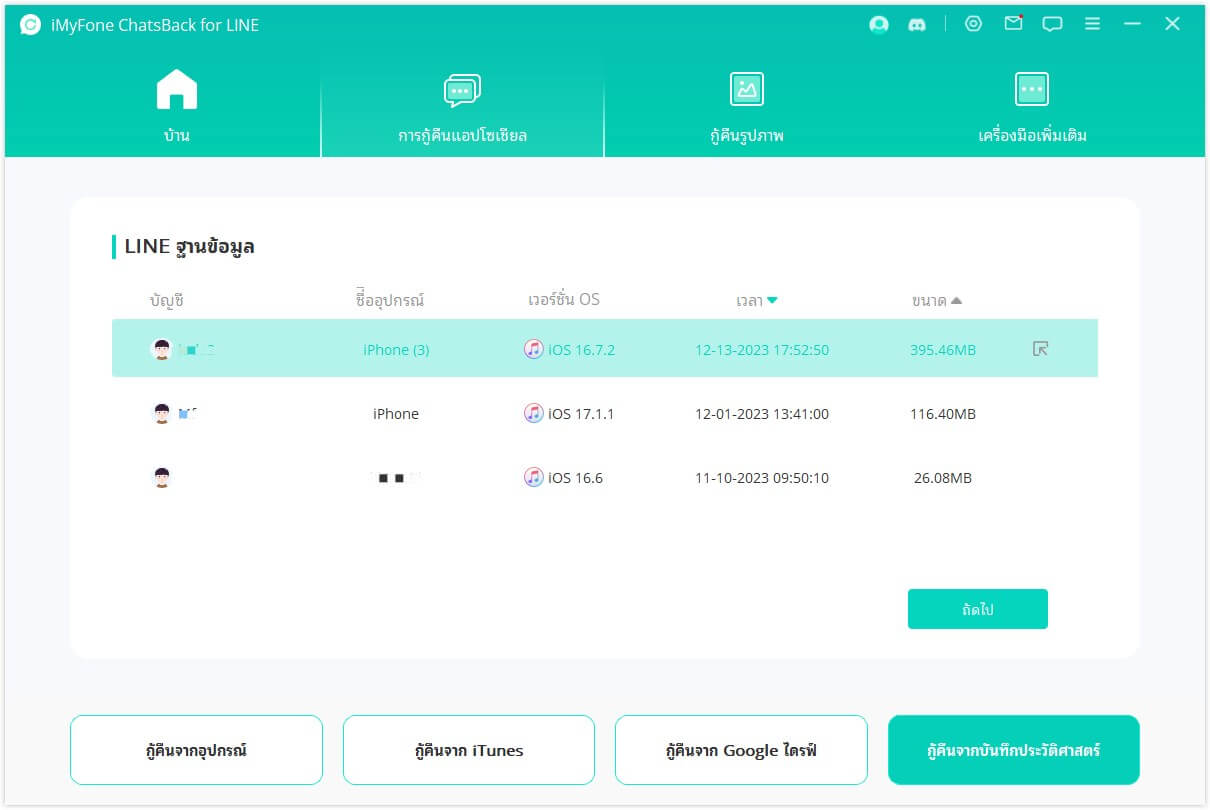Switch to the เครื่องมือเพิ่มเติม tab
Image resolution: width=1210 pixels, height=810 pixels.
click(x=1032, y=107)
